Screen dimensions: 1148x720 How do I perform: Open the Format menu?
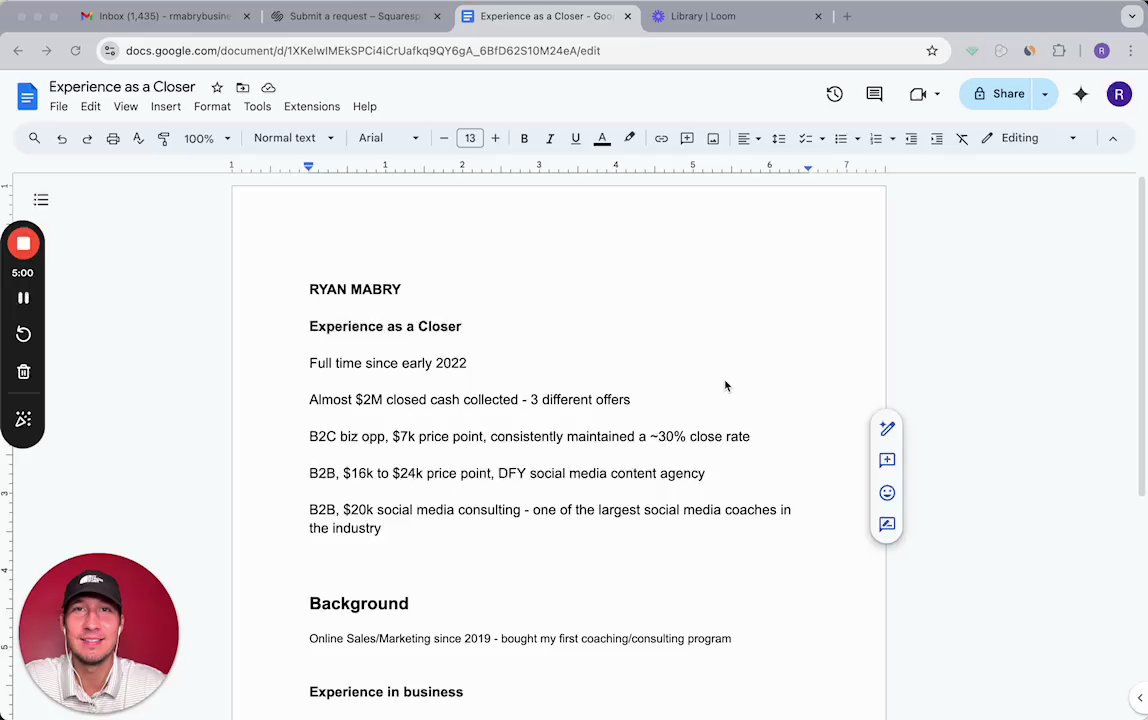pos(212,106)
